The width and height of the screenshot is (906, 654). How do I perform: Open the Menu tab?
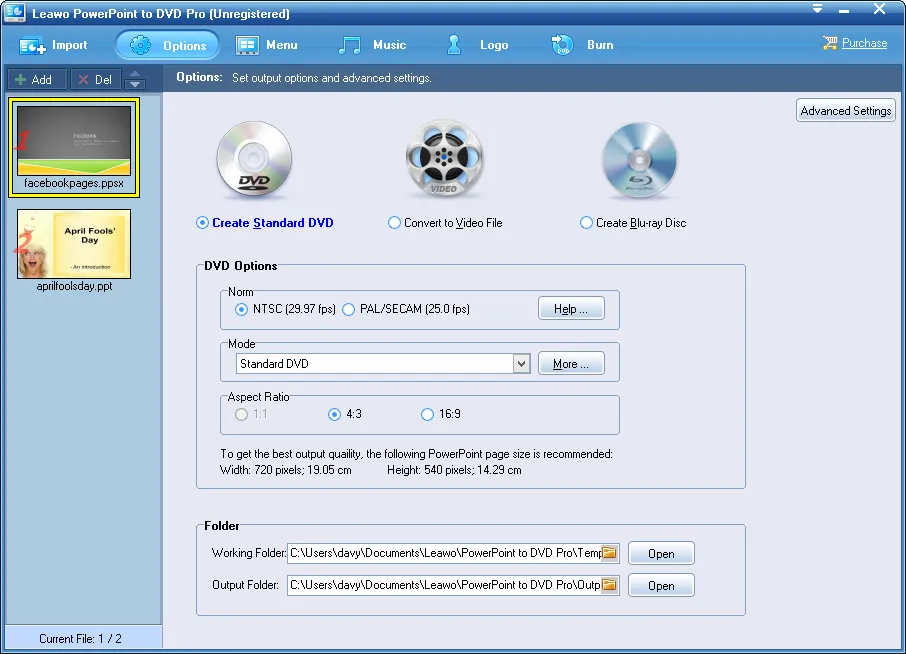point(267,45)
